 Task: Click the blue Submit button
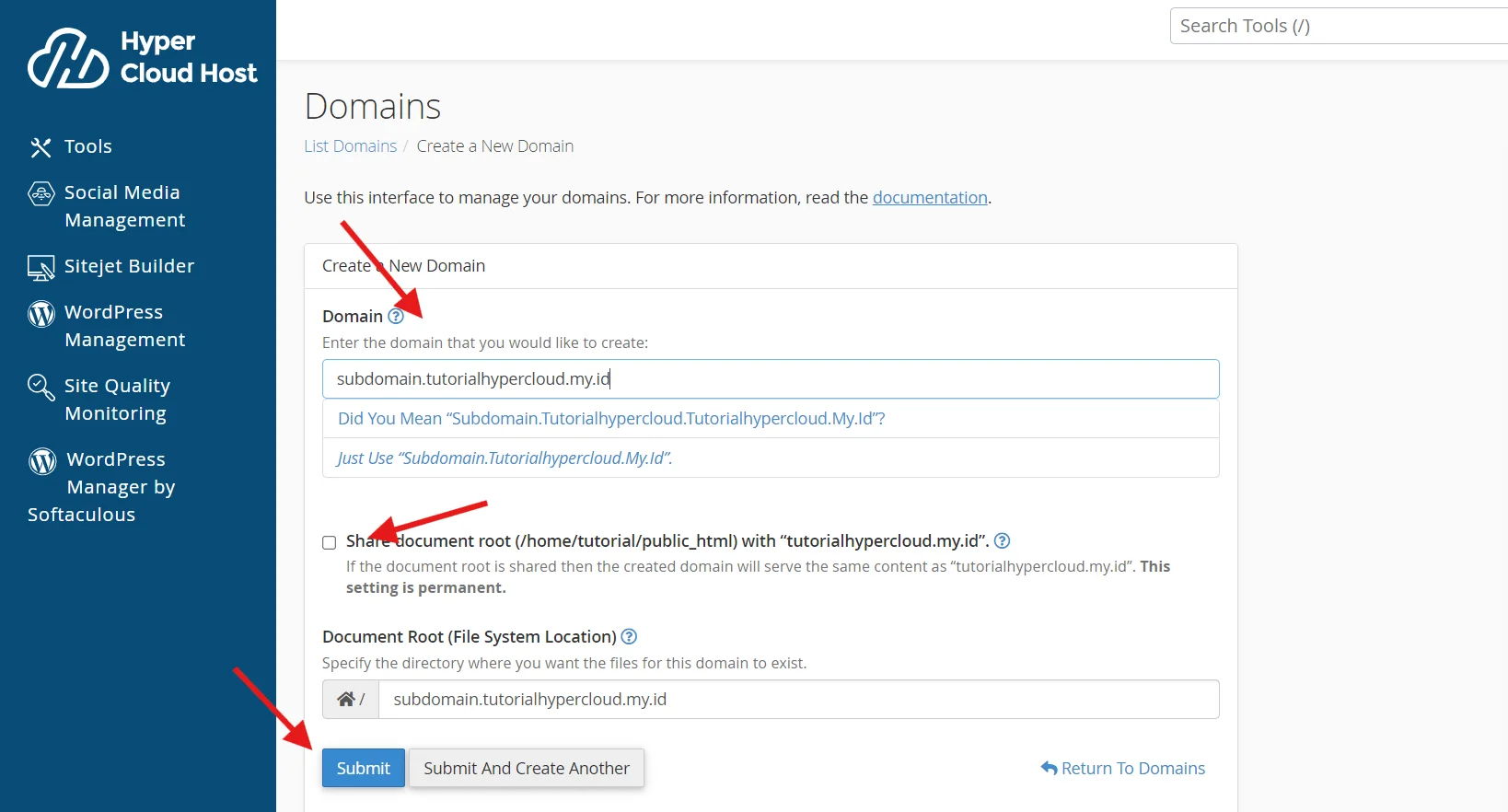364,768
